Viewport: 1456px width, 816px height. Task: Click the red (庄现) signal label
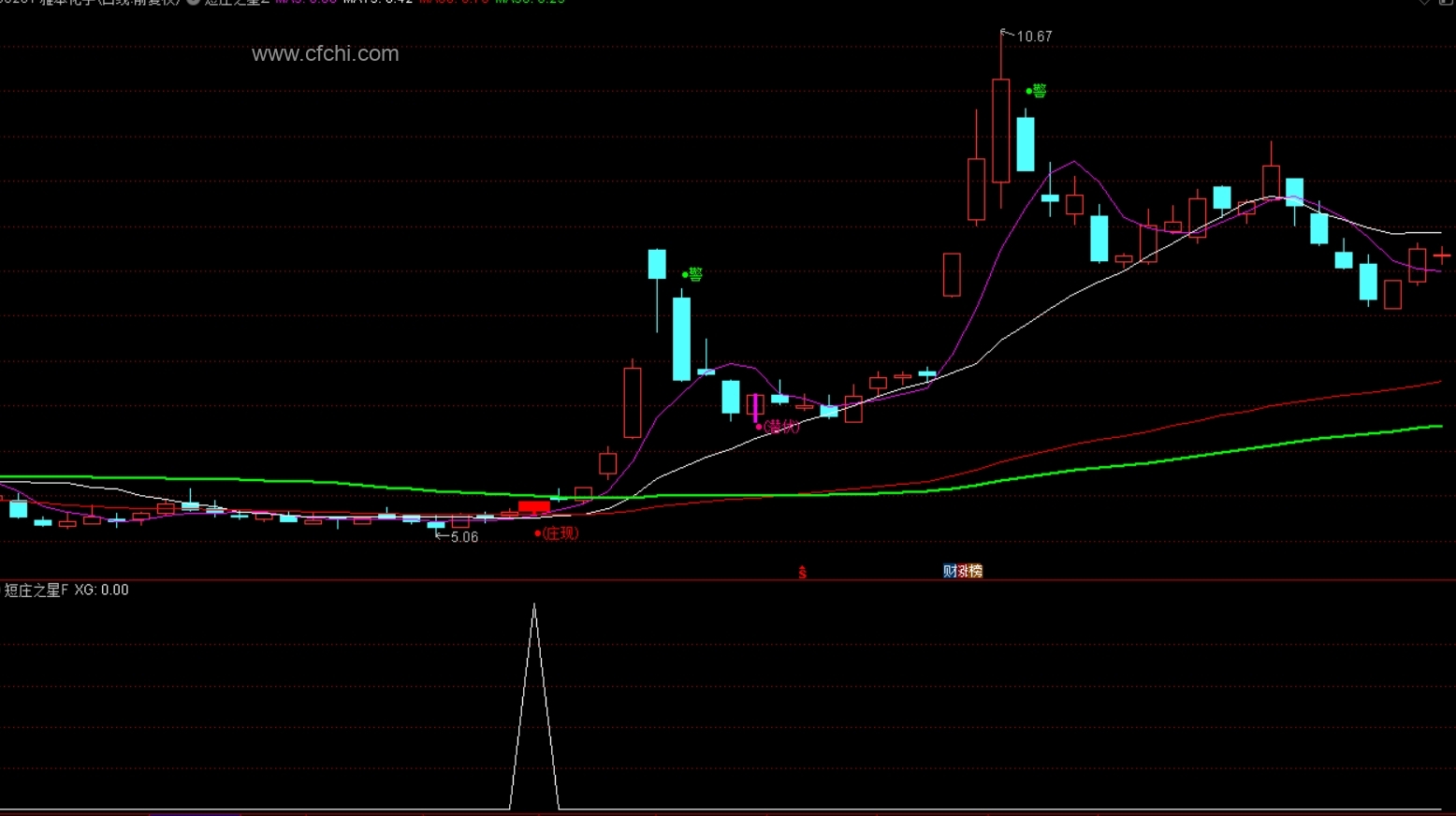(x=557, y=533)
